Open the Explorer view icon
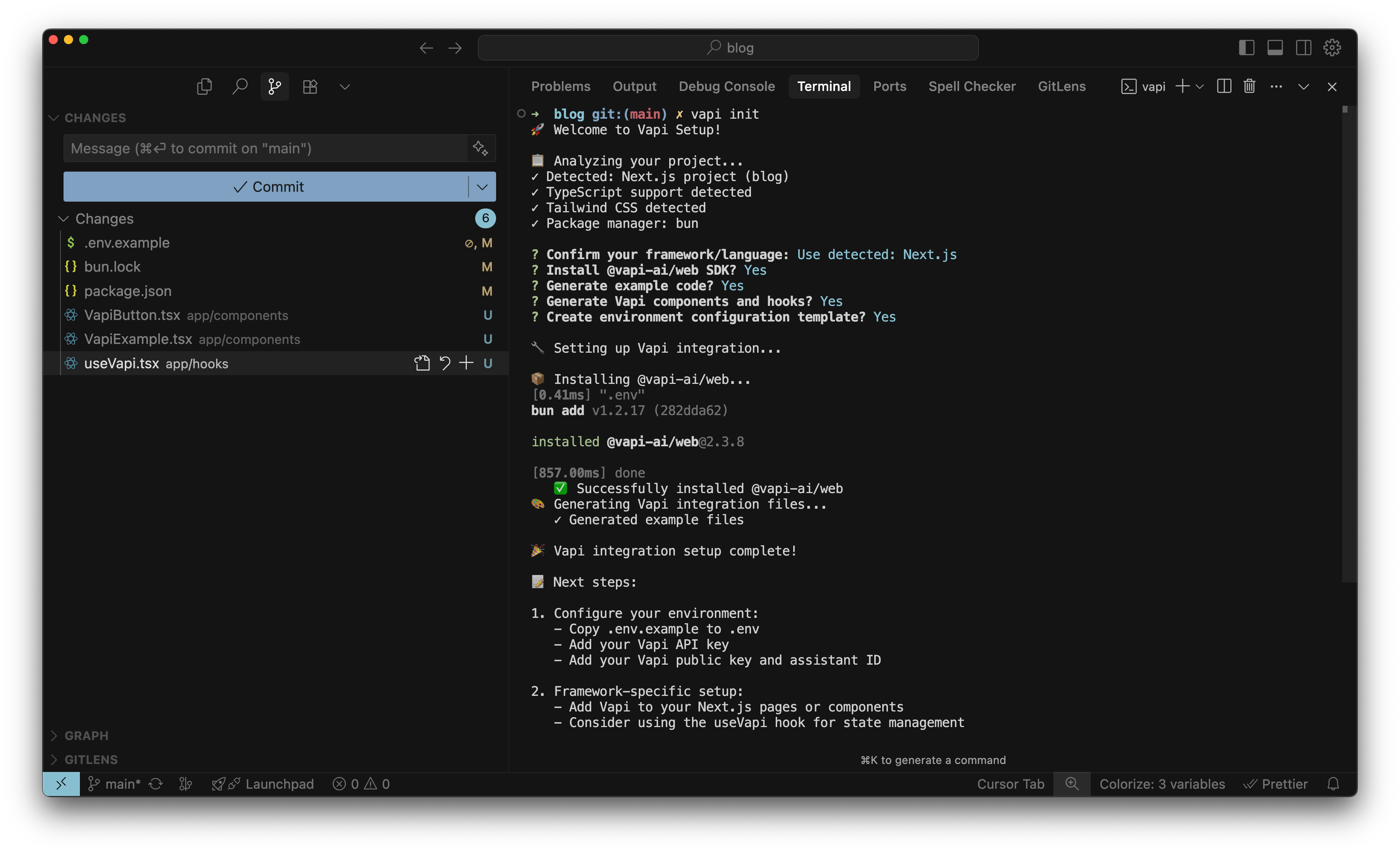Viewport: 1400px width, 853px height. point(204,86)
